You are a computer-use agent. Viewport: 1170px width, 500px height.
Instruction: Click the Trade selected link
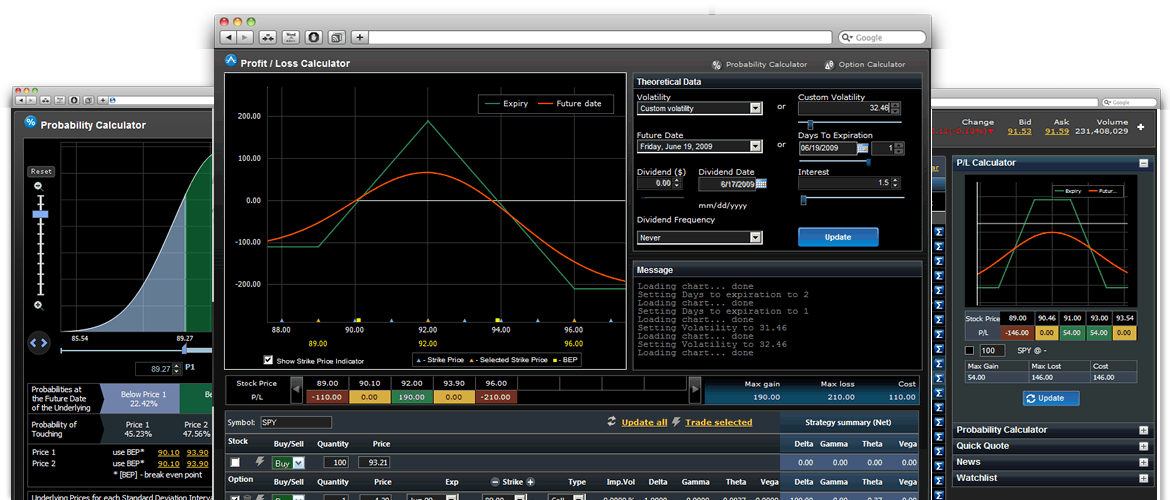[x=718, y=422]
